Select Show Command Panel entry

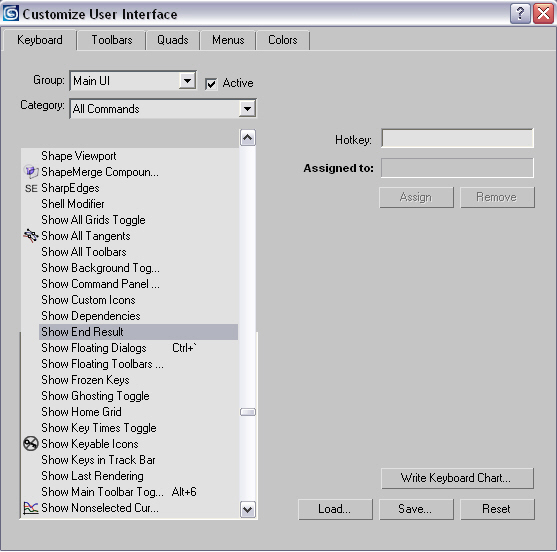point(101,284)
